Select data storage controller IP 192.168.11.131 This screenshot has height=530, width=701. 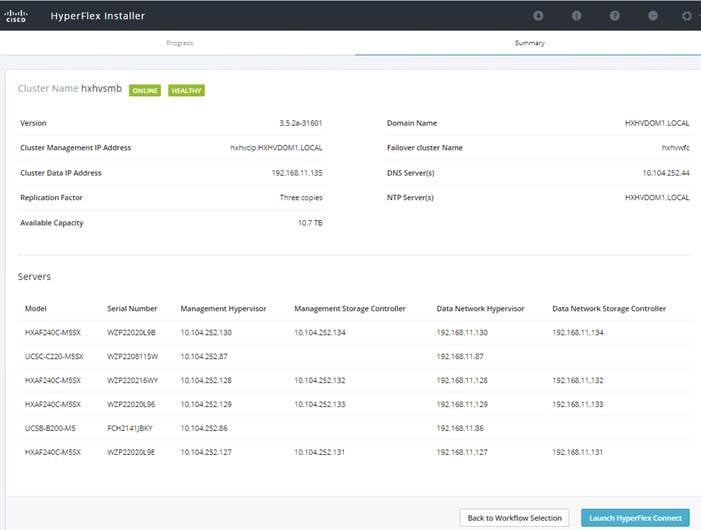[578, 452]
